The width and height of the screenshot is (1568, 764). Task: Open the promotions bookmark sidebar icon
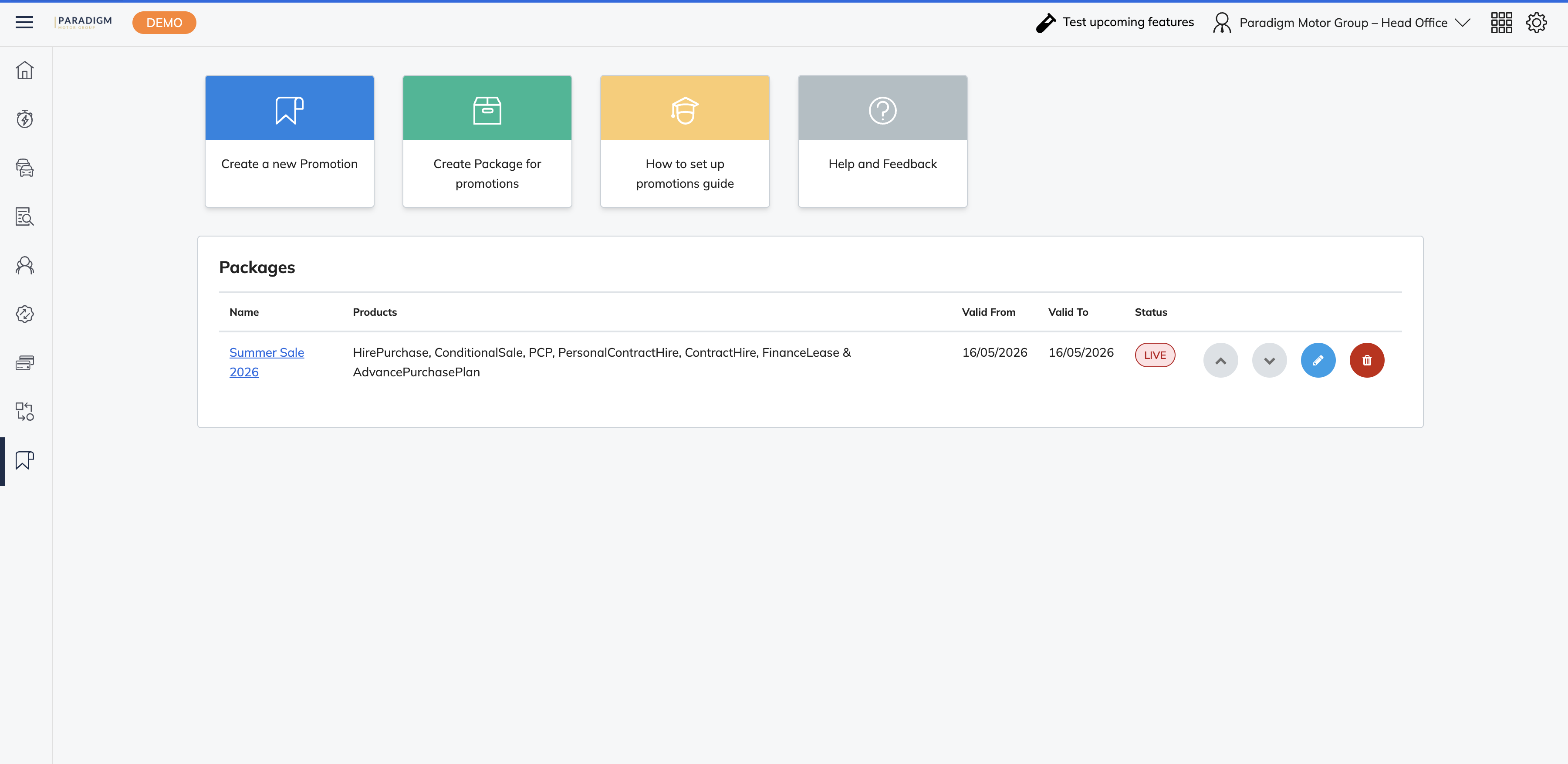[24, 460]
